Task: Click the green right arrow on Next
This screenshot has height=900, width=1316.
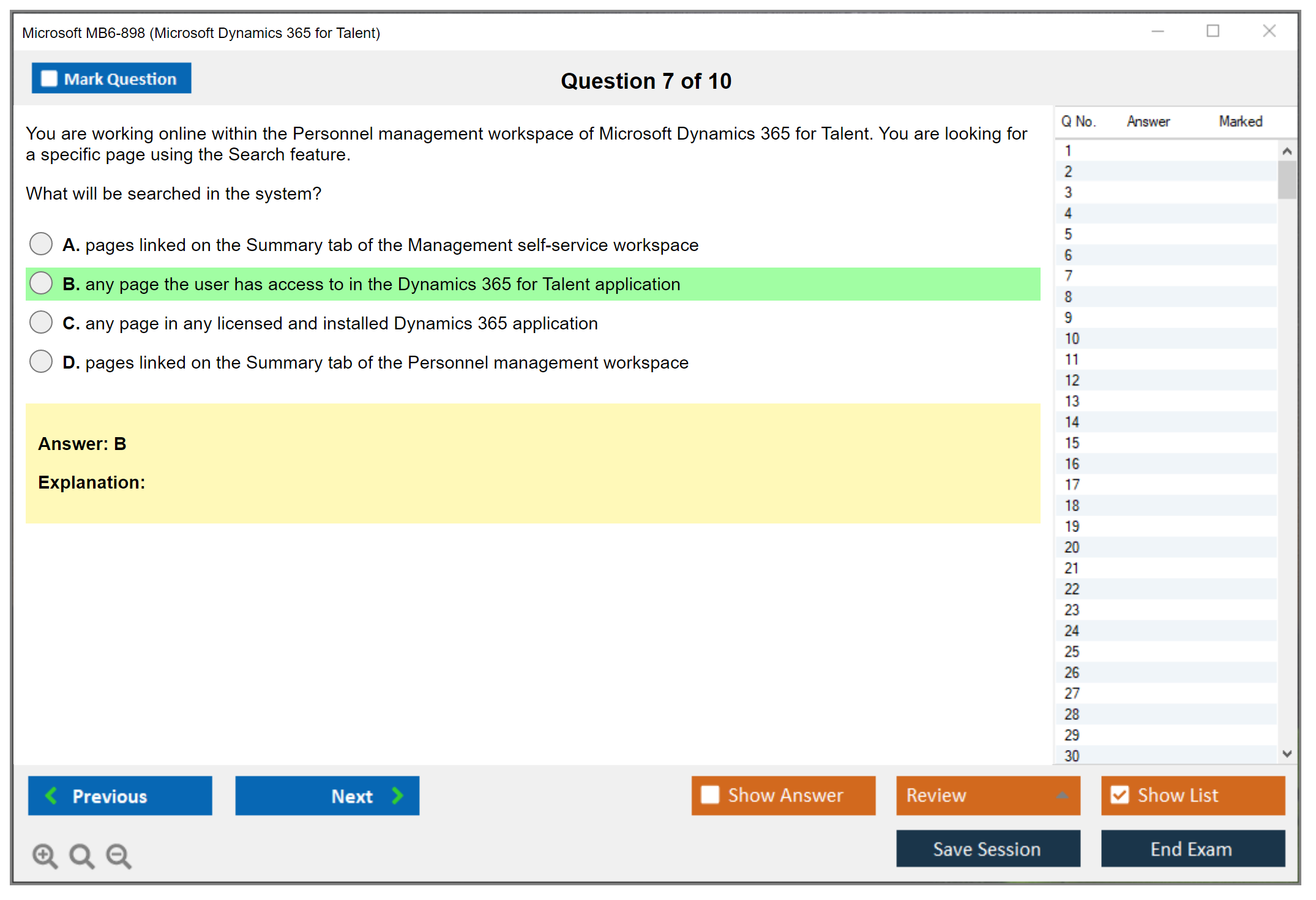Action: click(x=397, y=795)
